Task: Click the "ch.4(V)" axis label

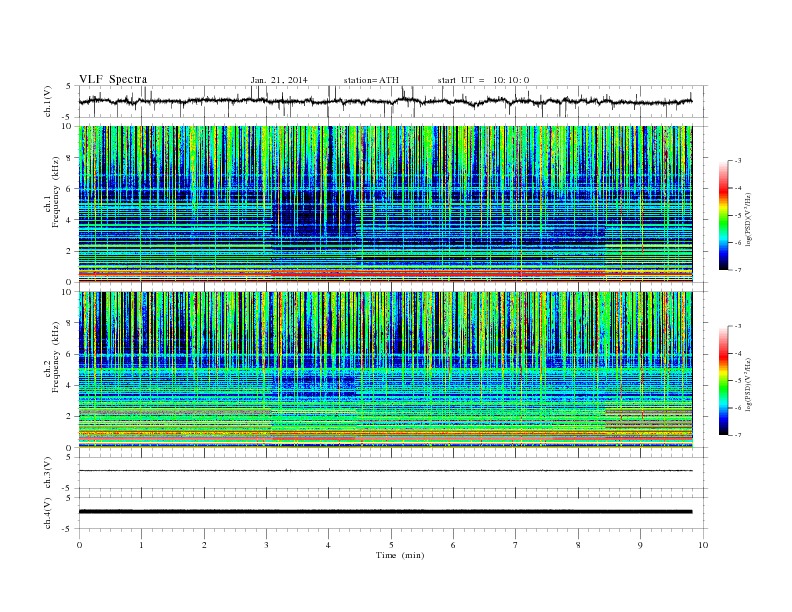Action: click(48, 513)
